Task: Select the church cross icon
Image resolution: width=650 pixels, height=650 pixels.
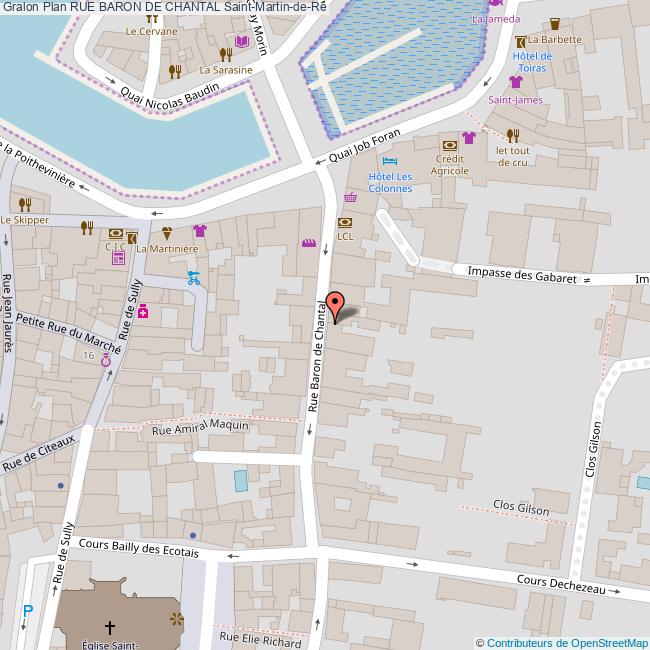Action: 110,627
